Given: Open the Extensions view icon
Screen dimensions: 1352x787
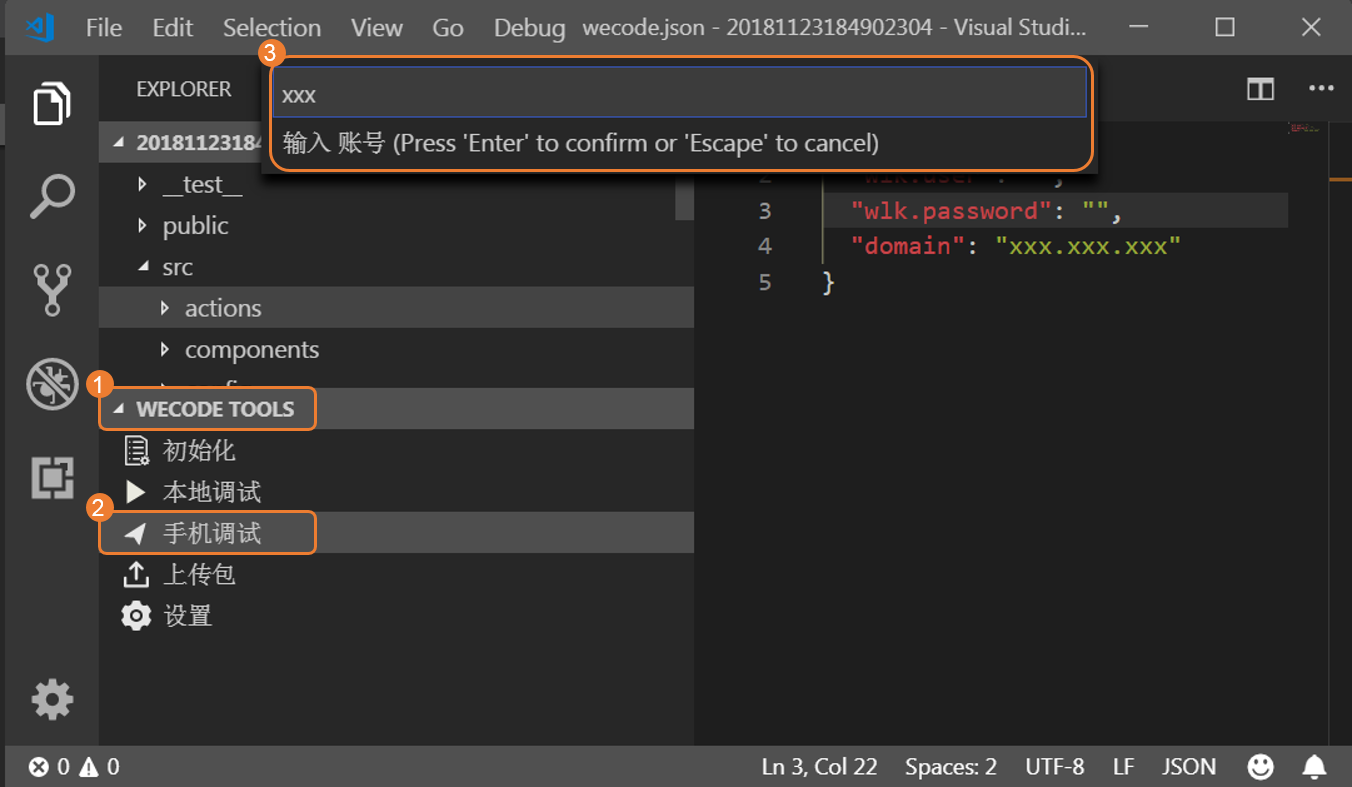Looking at the screenshot, I should point(52,477).
